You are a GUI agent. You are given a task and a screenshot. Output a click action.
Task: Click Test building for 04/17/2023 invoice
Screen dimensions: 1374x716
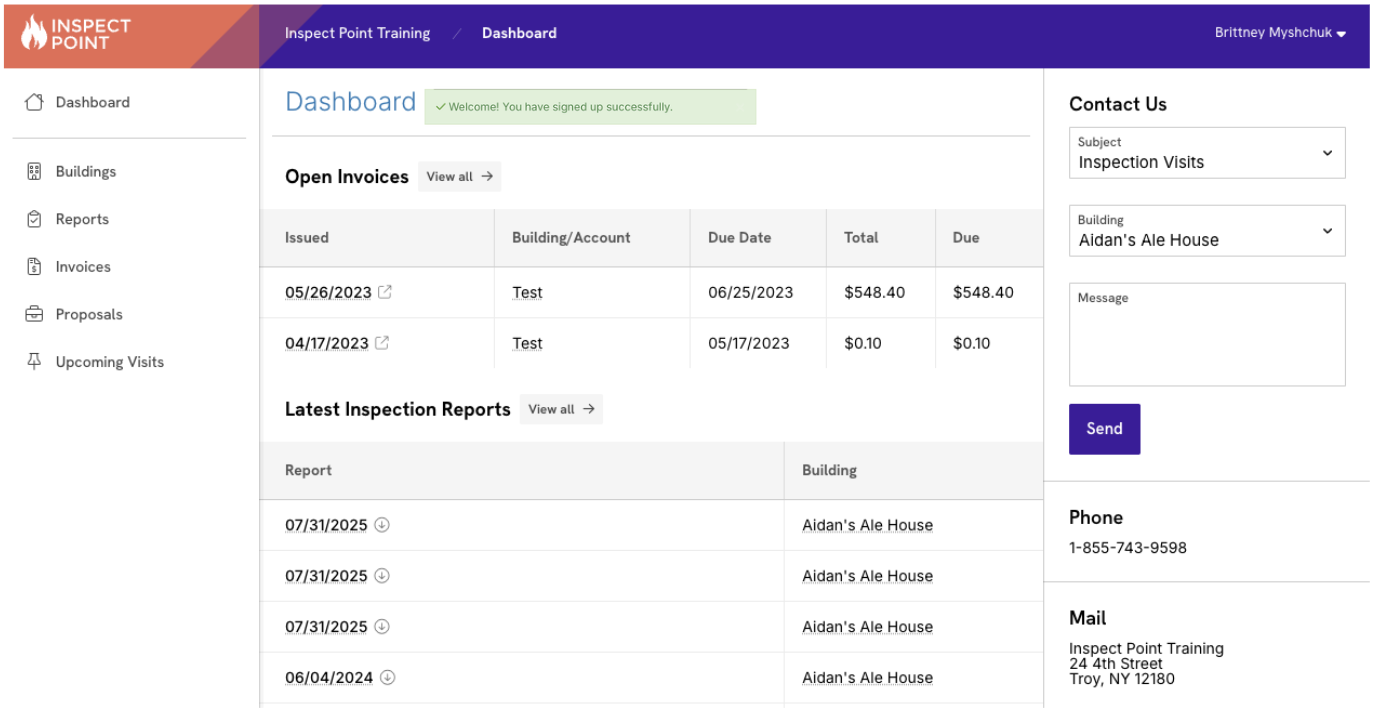click(x=527, y=343)
